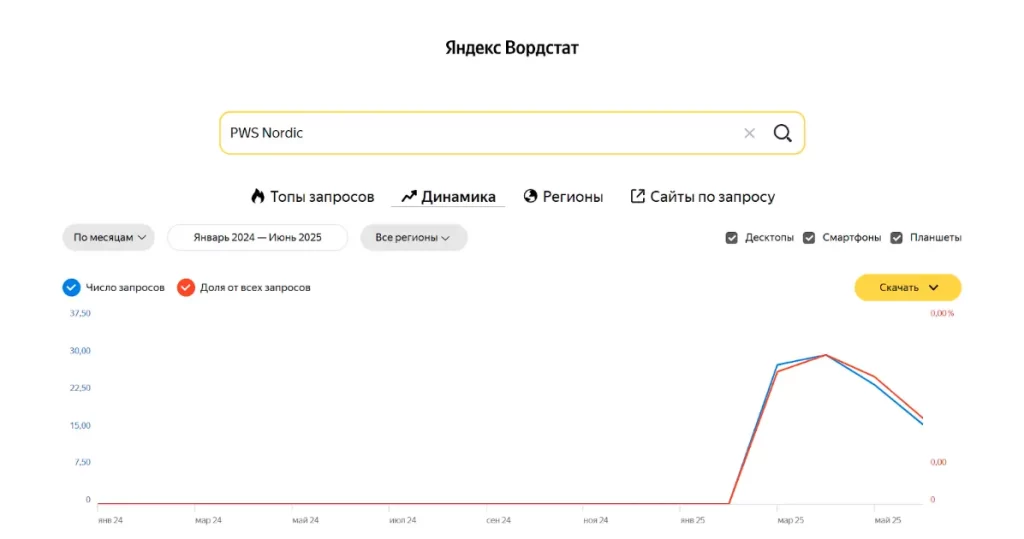Uncheck the Смартфоны checkbox

click(808, 238)
